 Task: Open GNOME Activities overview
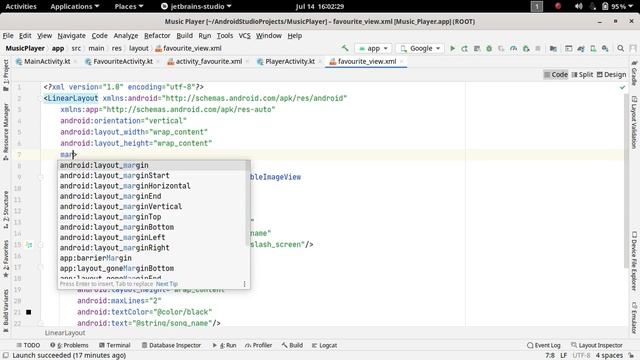click(x=21, y=6)
